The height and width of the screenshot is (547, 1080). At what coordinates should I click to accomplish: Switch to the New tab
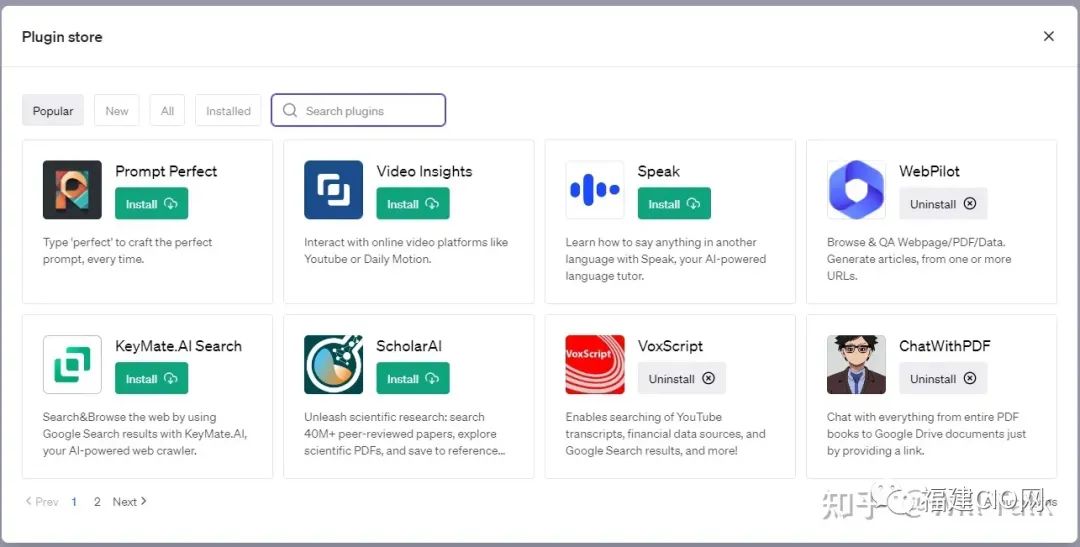point(117,111)
